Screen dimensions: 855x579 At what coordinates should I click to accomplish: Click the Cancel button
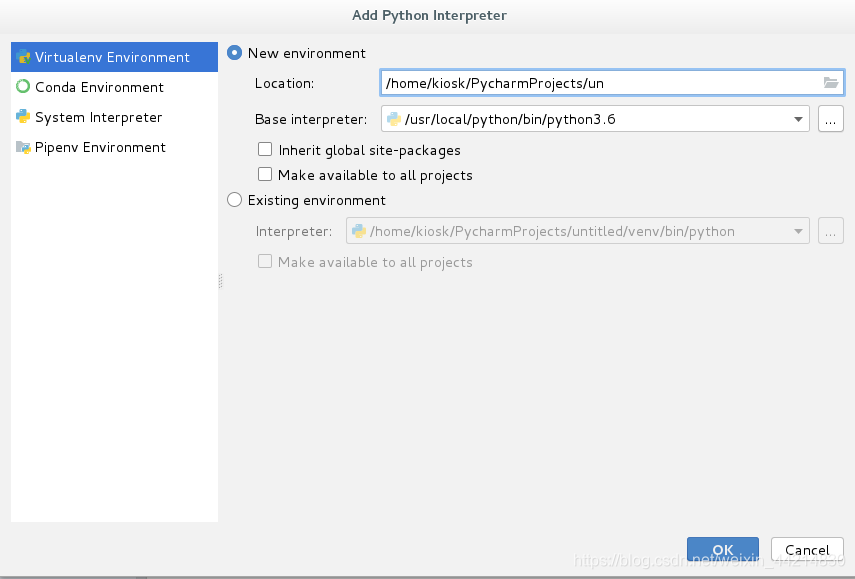tap(807, 550)
